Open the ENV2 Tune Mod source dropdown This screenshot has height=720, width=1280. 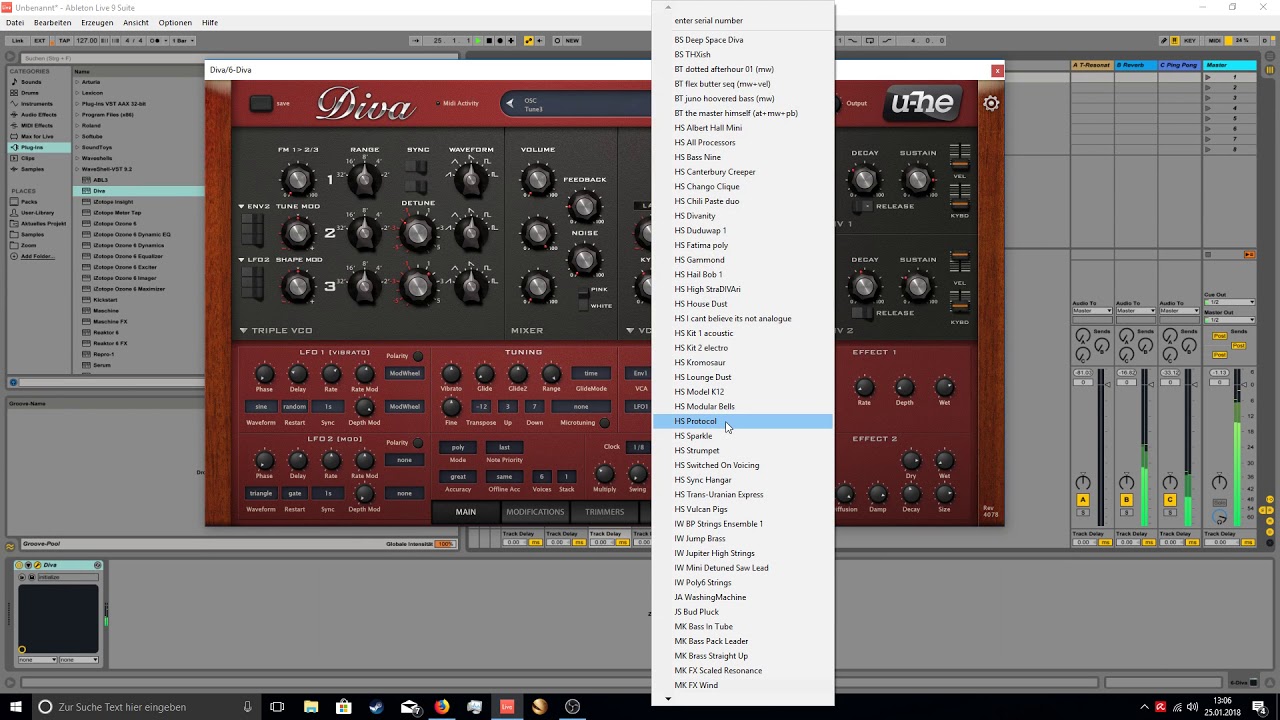[x=254, y=207]
